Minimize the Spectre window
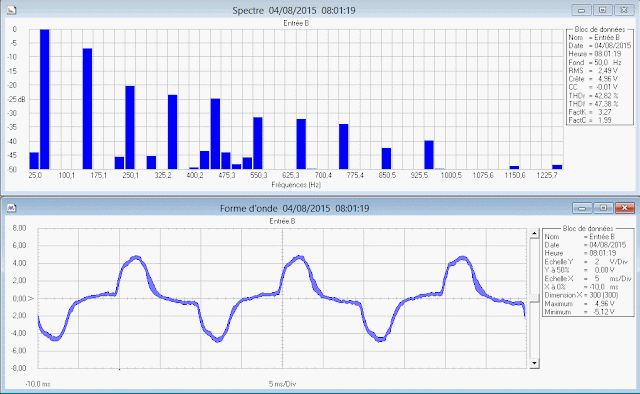The width and height of the screenshot is (640, 394). click(x=582, y=10)
